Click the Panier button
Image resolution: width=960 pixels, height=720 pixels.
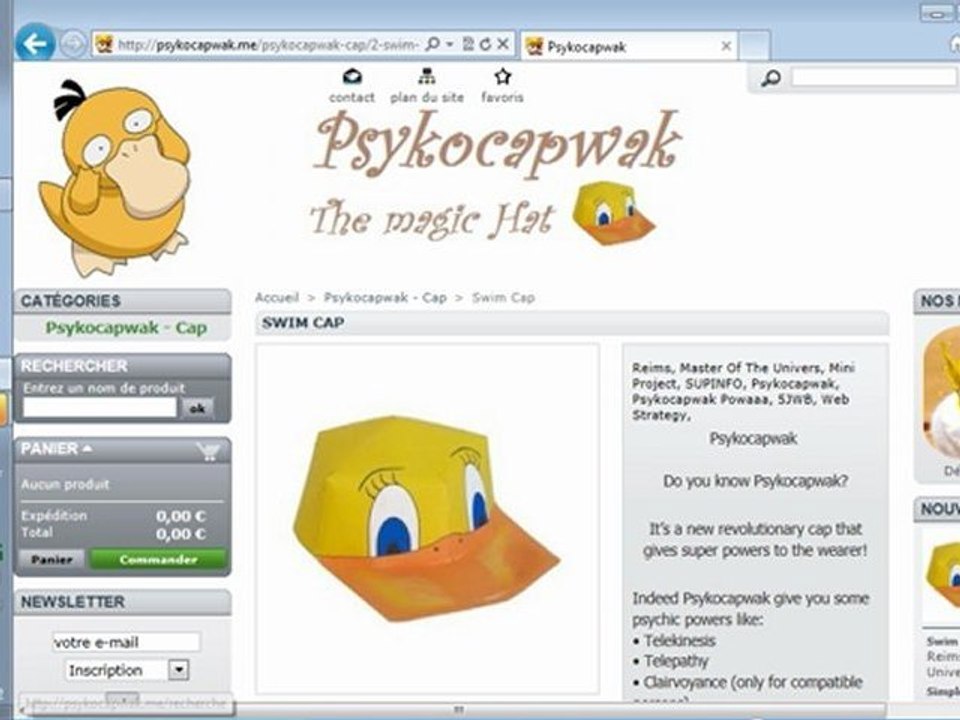point(52,560)
